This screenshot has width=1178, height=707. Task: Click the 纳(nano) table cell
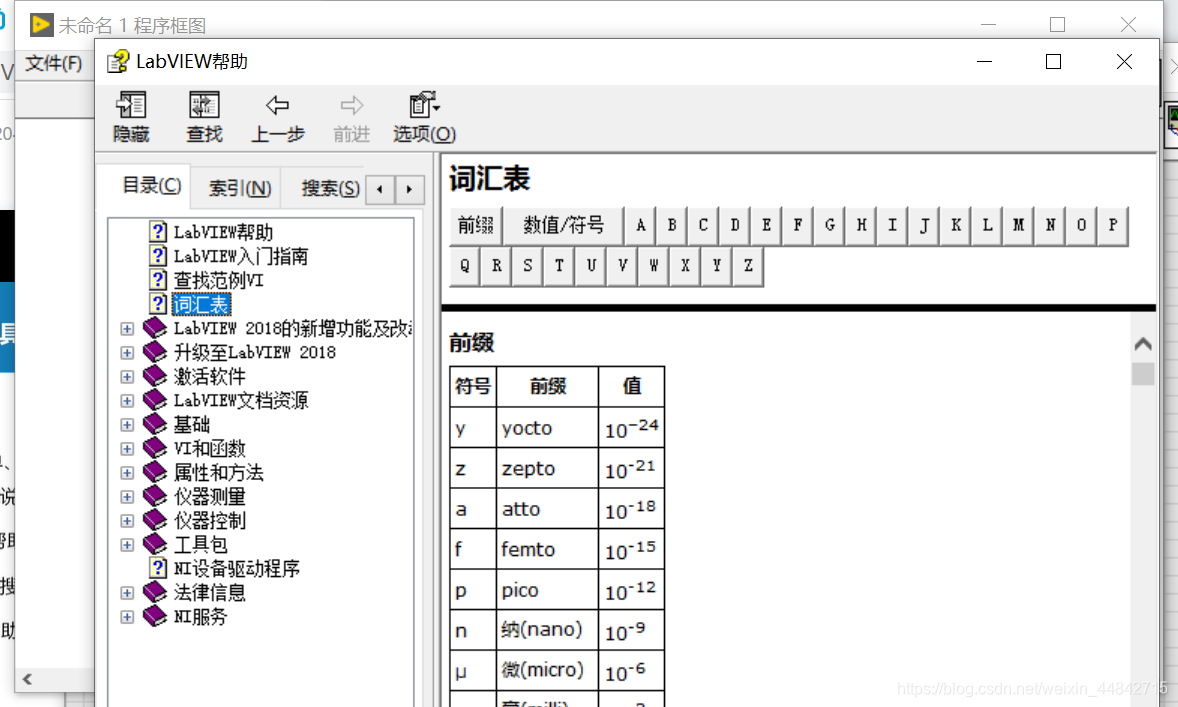[x=548, y=630]
